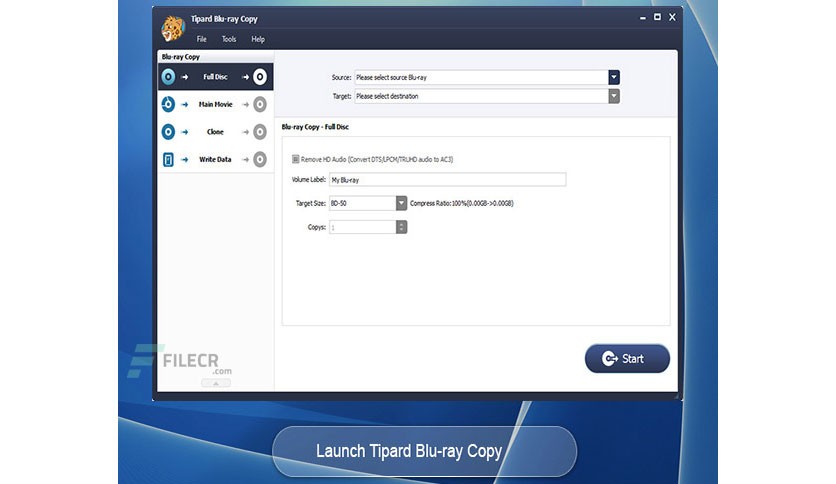
Task: Open the Help menu
Action: (258, 39)
